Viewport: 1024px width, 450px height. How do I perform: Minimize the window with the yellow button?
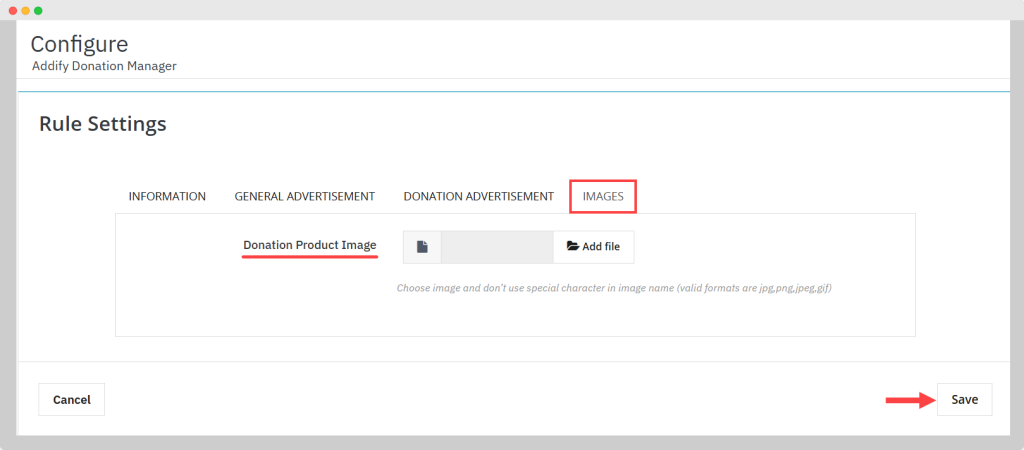pyautogui.click(x=25, y=10)
